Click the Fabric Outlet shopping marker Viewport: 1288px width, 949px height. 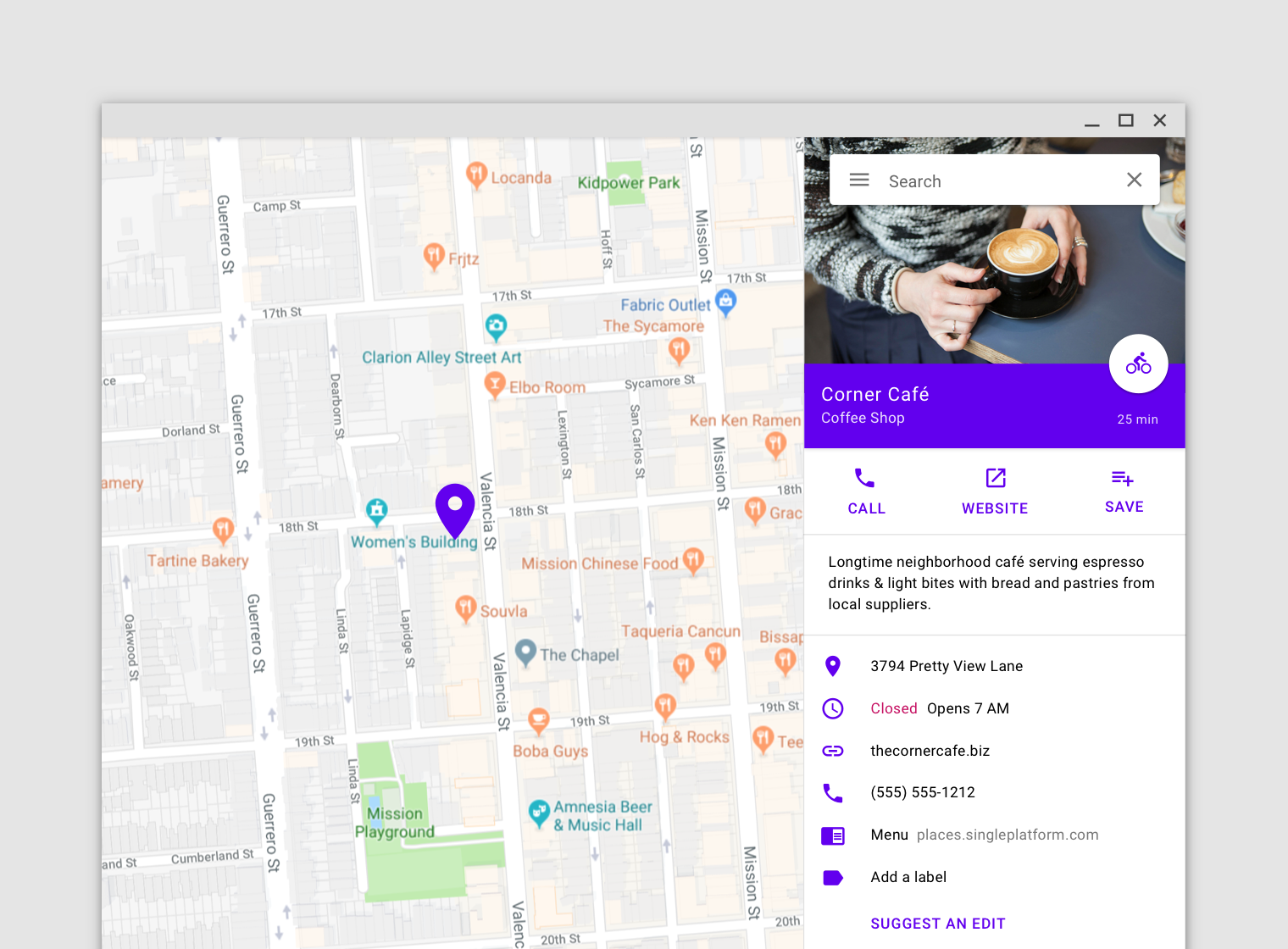click(726, 302)
